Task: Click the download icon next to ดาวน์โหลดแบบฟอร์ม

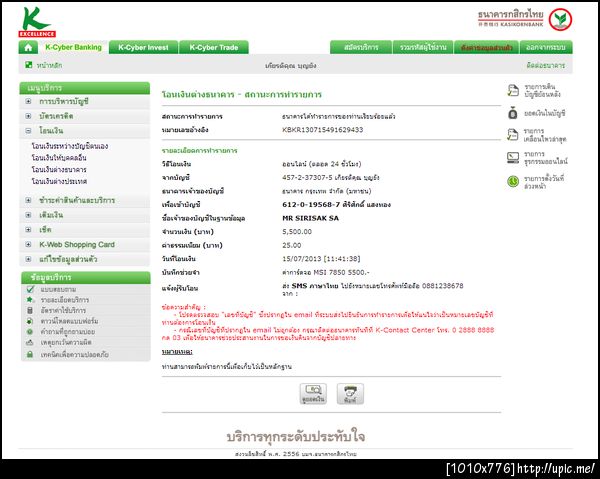Action: tap(30, 321)
